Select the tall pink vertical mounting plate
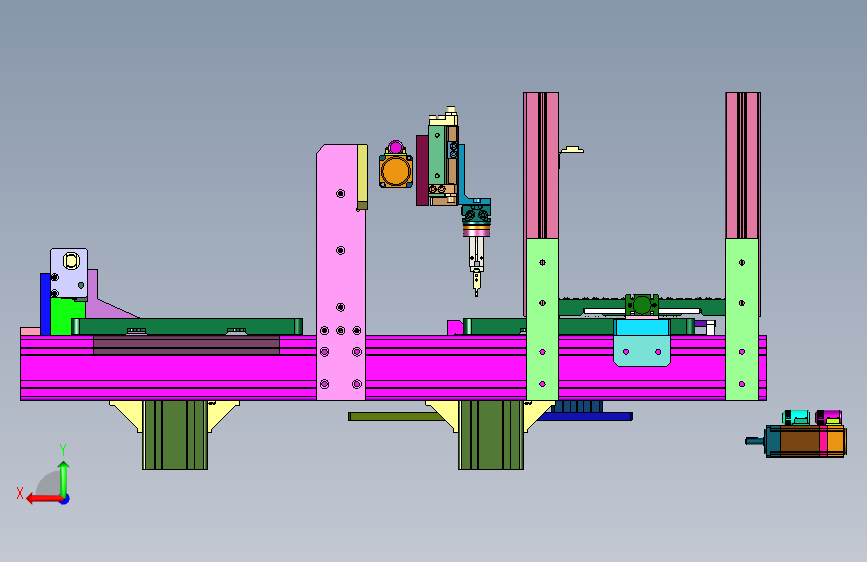Image resolution: width=867 pixels, height=562 pixels. tap(341, 272)
